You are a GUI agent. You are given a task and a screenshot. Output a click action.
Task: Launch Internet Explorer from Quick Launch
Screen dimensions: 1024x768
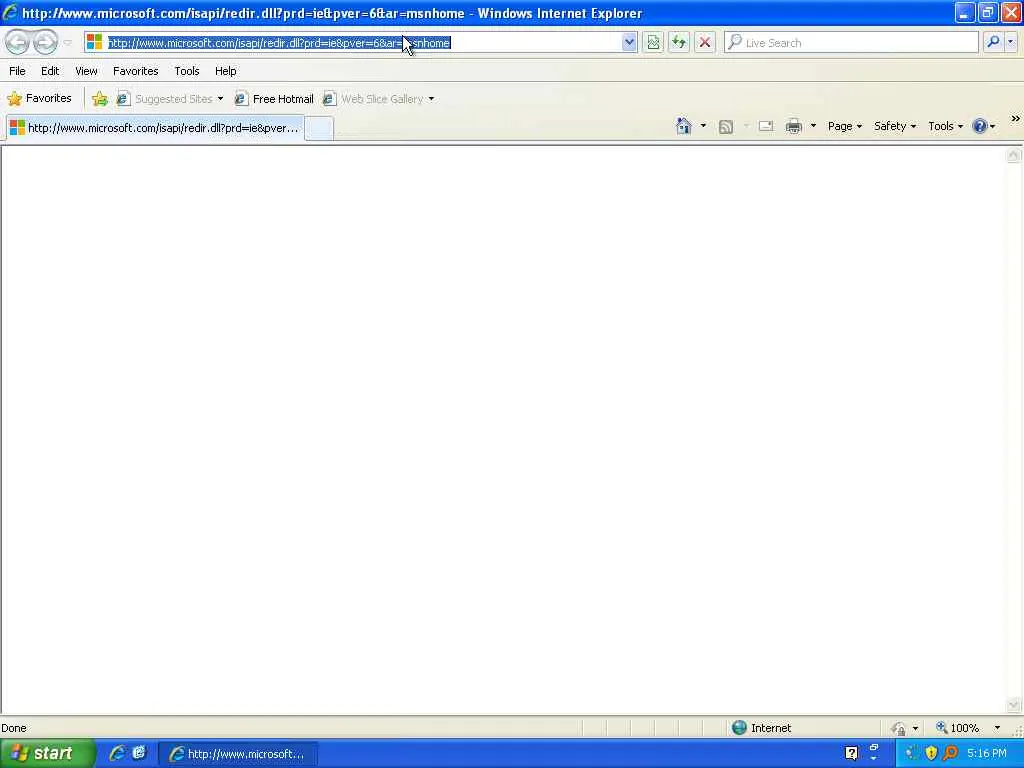(117, 754)
